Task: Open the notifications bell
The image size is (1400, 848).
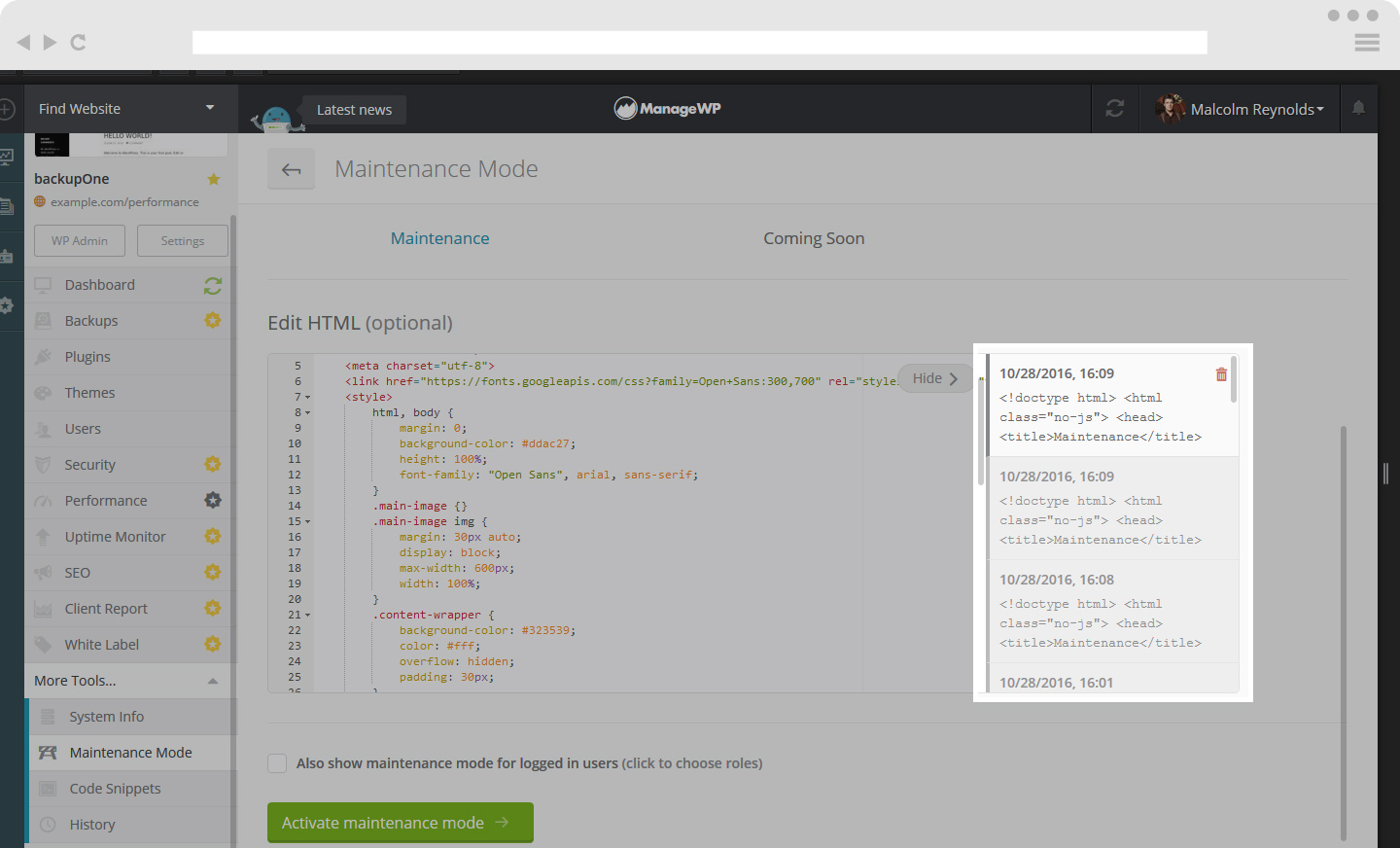Action: click(x=1358, y=108)
